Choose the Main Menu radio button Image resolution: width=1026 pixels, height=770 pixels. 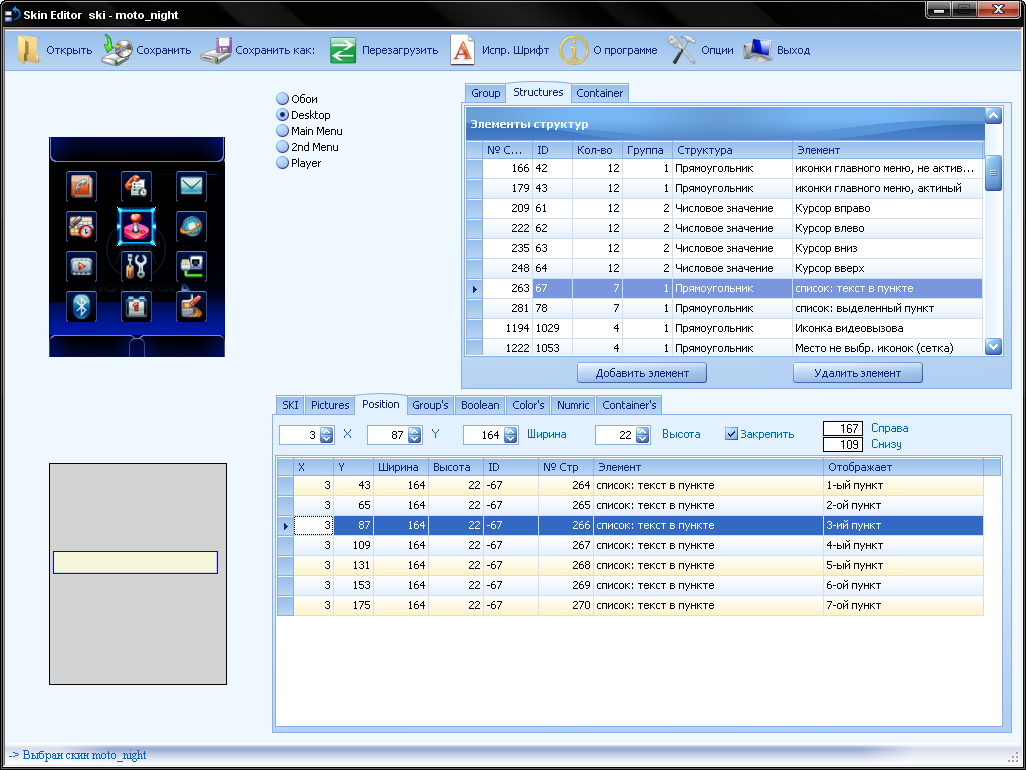[x=283, y=131]
